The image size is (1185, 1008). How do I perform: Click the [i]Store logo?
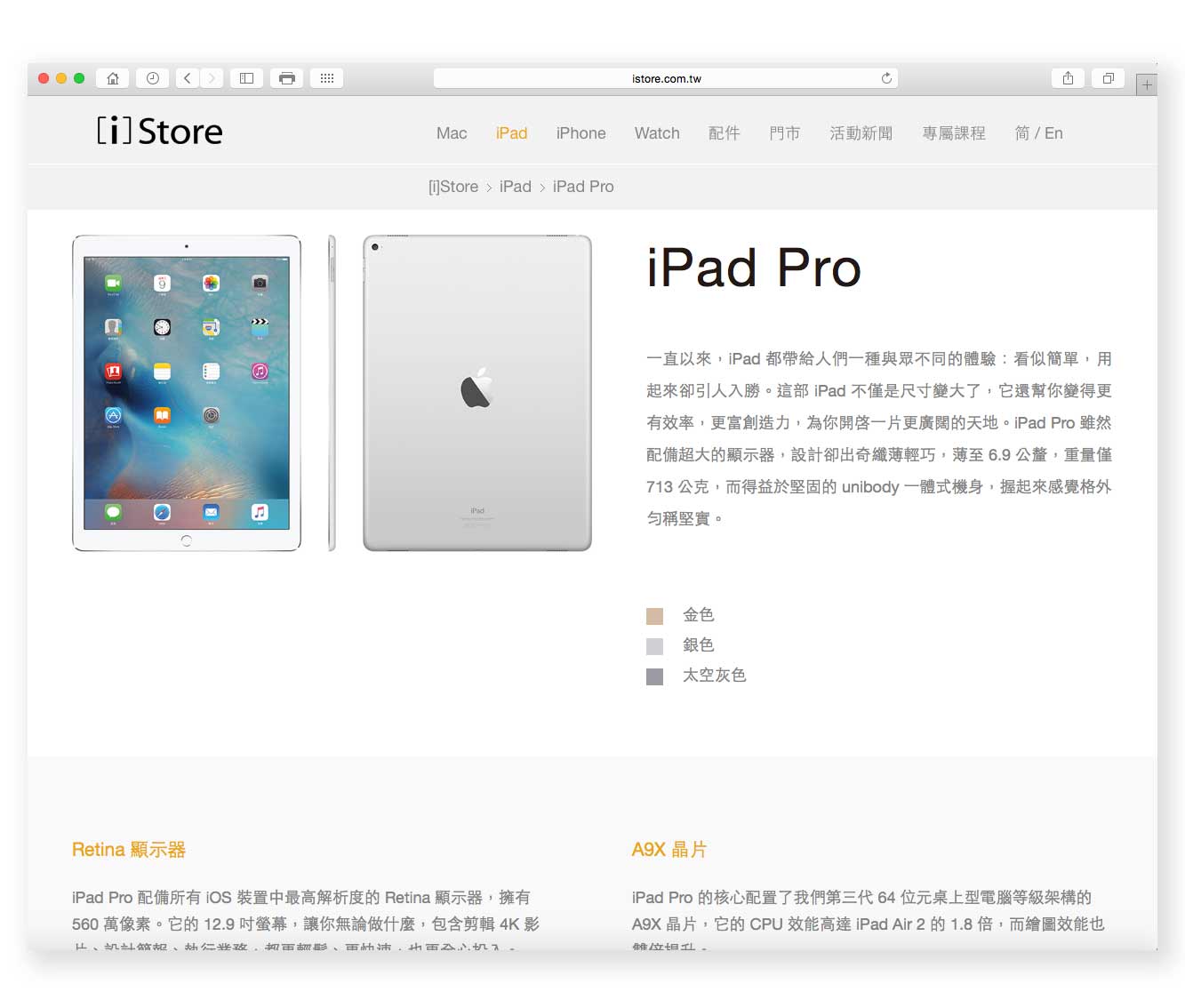(160, 131)
